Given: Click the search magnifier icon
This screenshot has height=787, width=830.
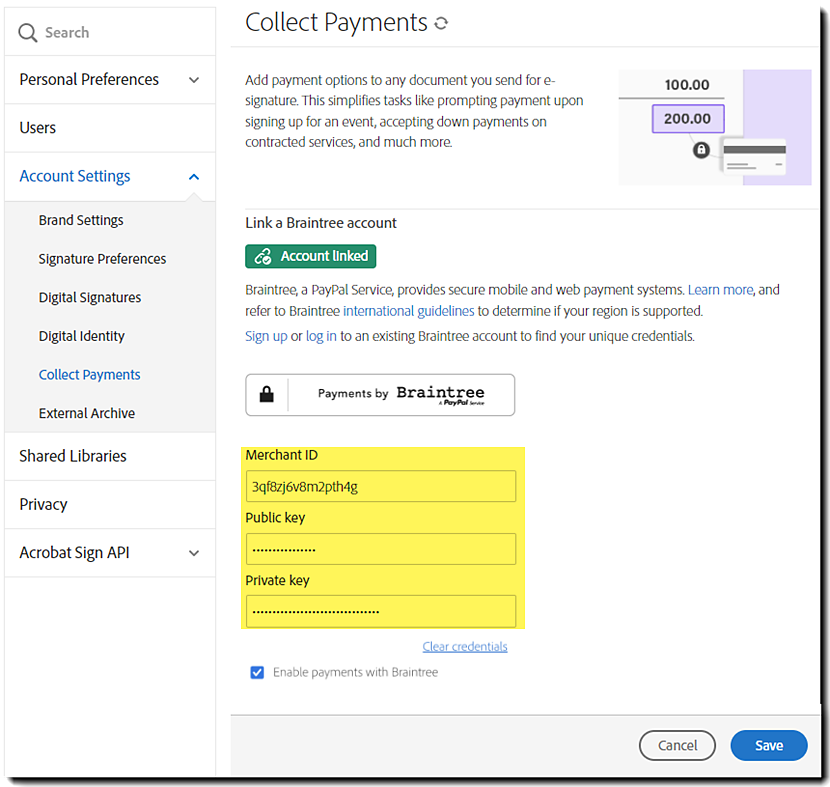Looking at the screenshot, I should point(27,33).
